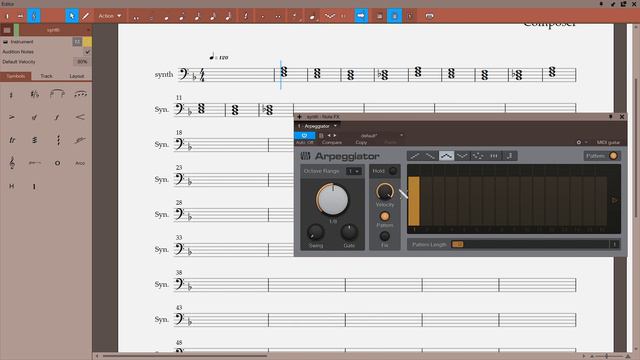Image resolution: width=640 pixels, height=360 pixels.
Task: Open the instrument editor button
Action: (77, 42)
